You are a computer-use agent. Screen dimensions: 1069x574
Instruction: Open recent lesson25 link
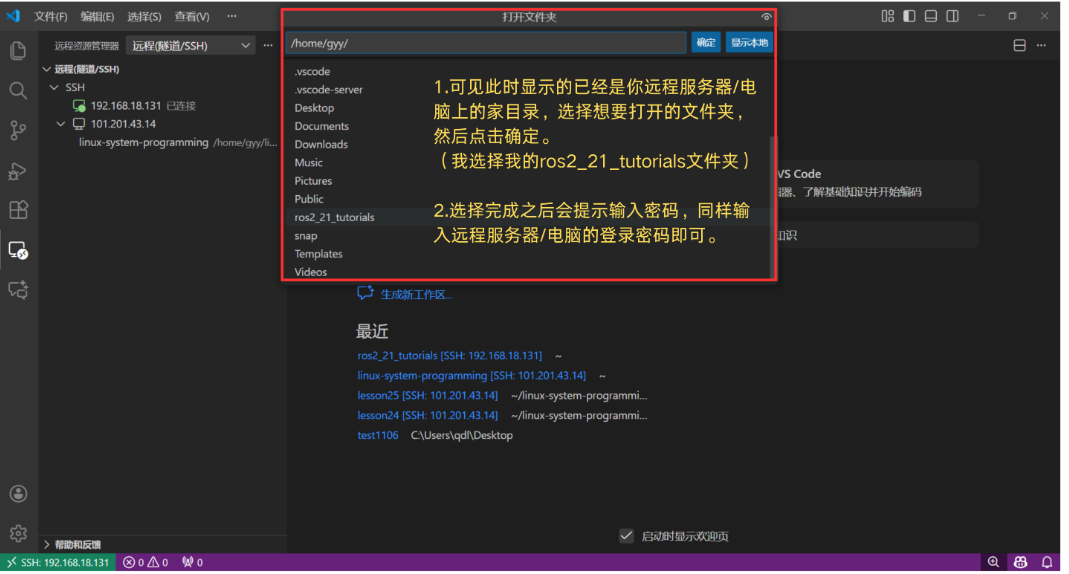click(427, 395)
